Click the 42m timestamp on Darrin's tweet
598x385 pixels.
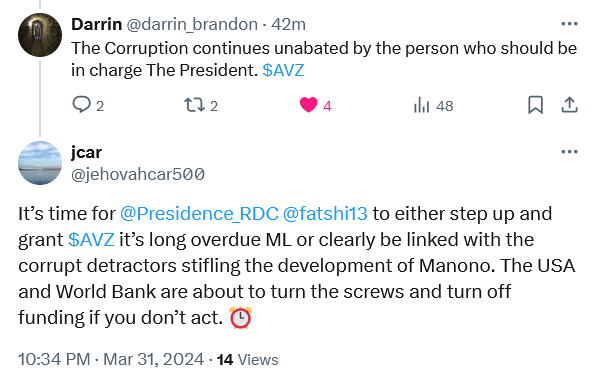pyautogui.click(x=289, y=24)
